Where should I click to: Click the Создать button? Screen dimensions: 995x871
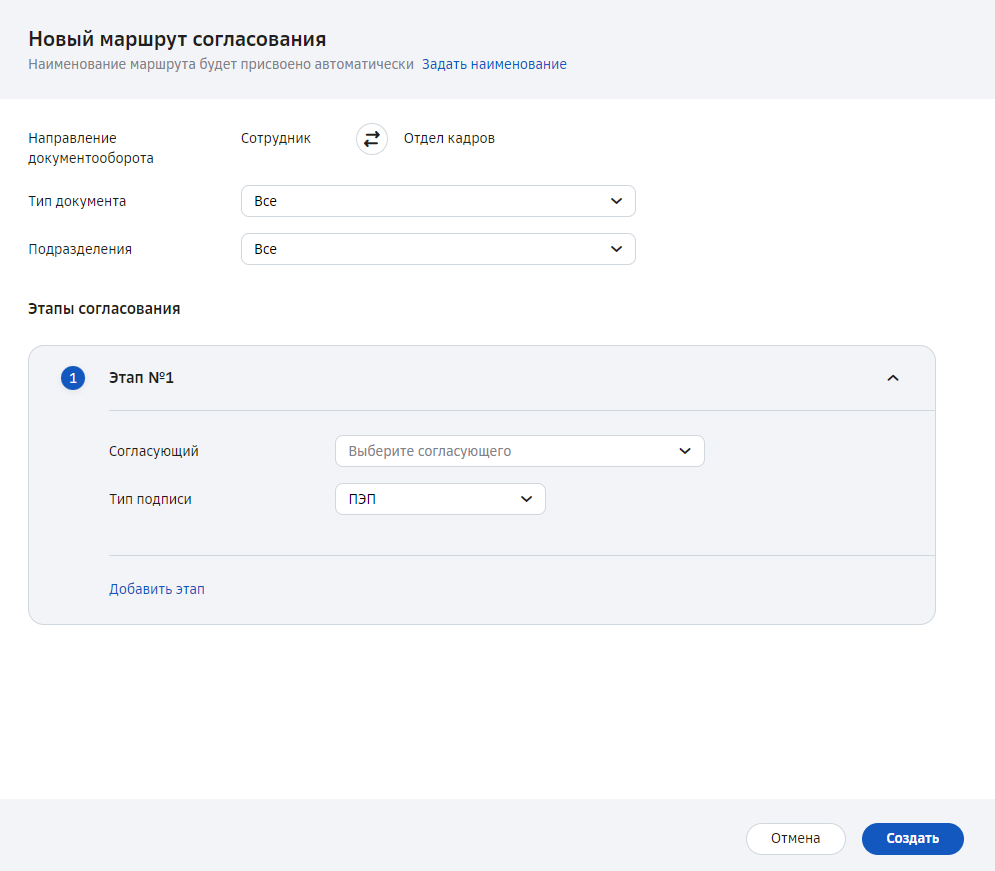click(x=913, y=839)
